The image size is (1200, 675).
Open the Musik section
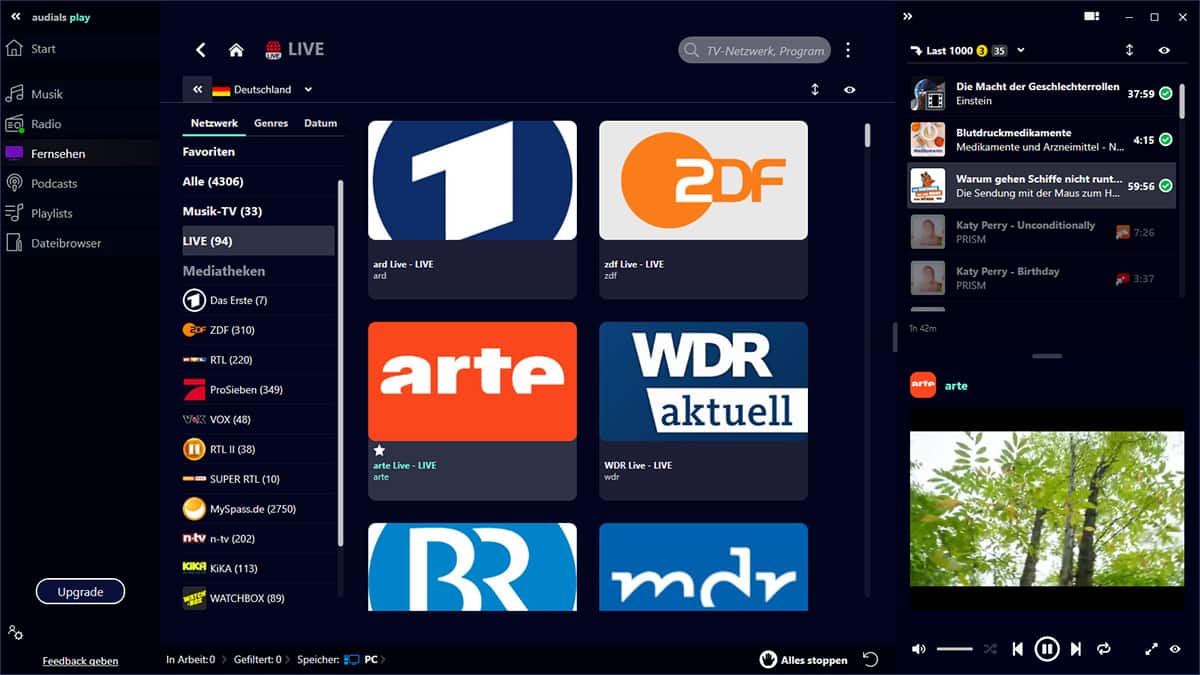coord(47,94)
